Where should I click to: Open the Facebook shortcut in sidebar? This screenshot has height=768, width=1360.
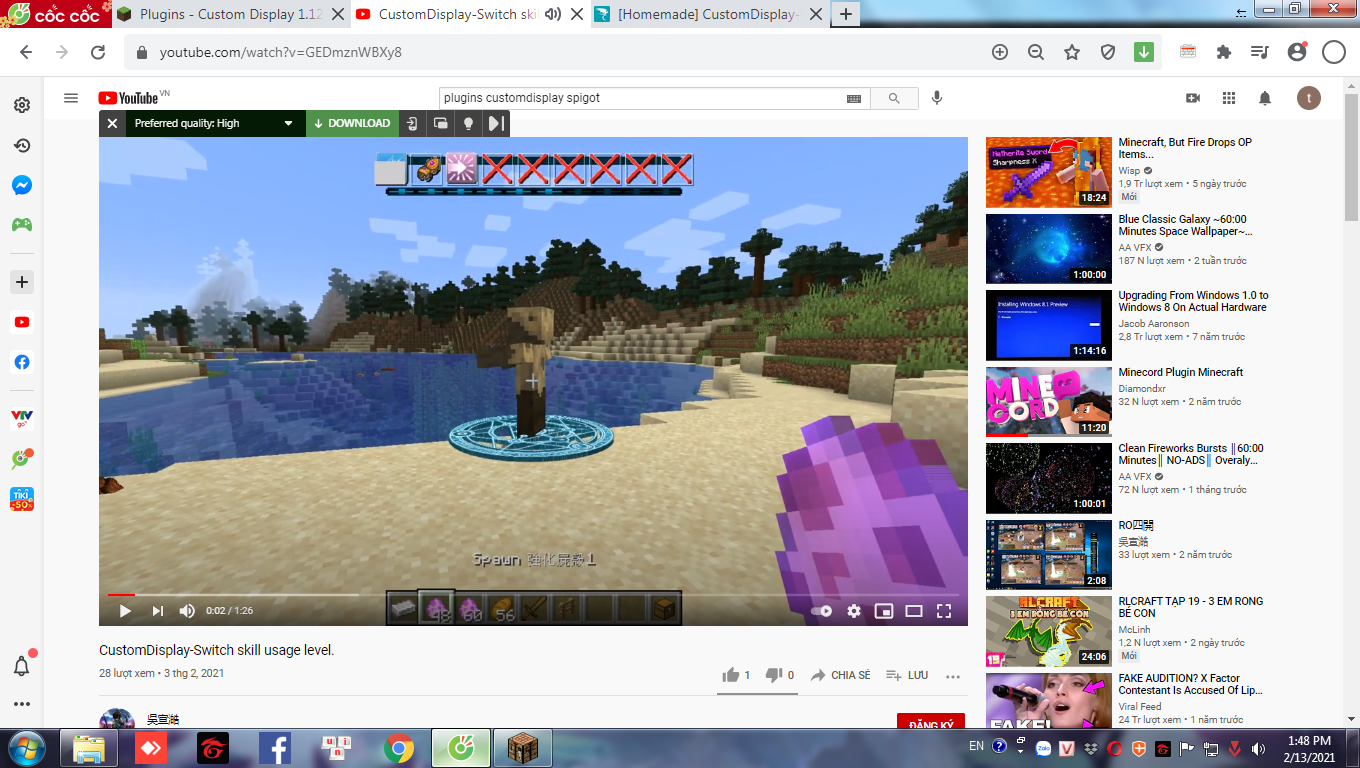[x=22, y=362]
